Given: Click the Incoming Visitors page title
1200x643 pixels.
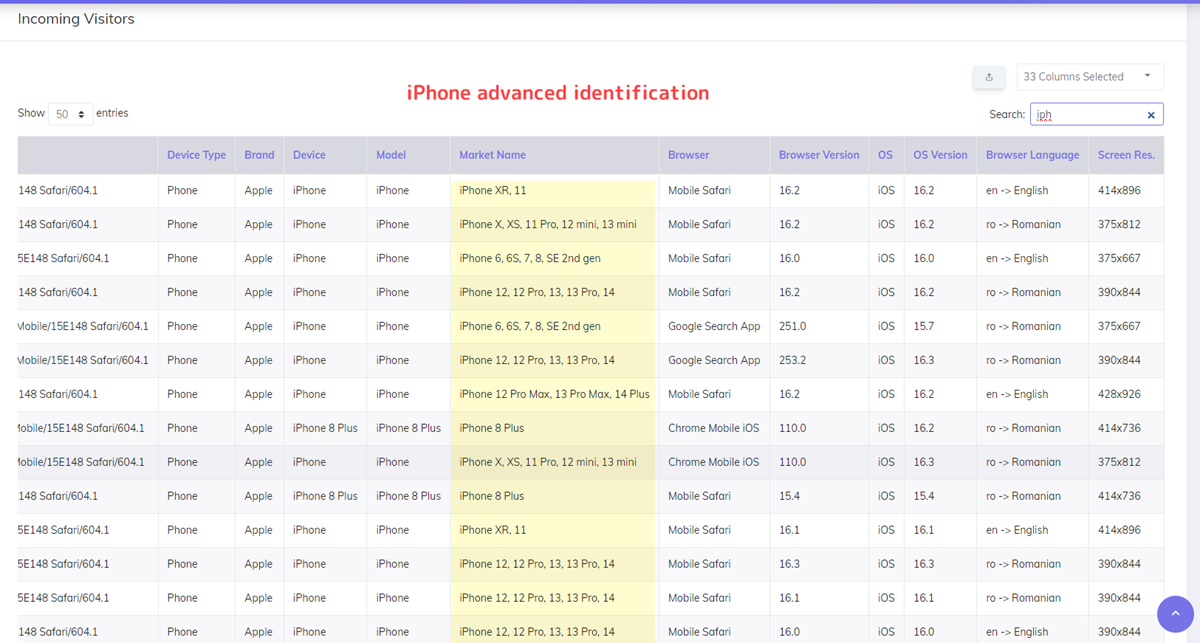Looking at the screenshot, I should [x=76, y=18].
